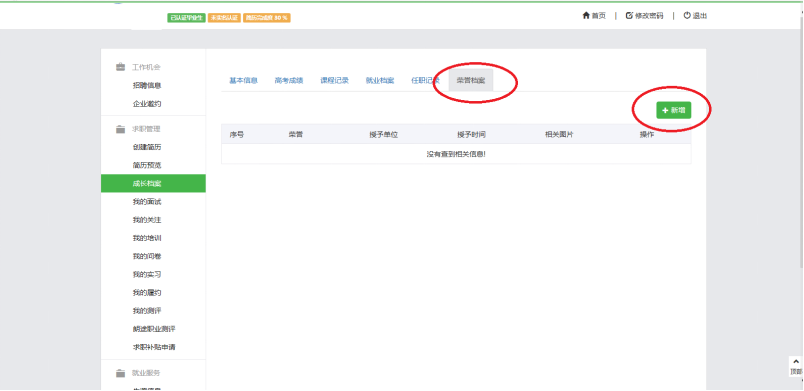Click the back-to-top arrow icon
This screenshot has height=391, width=804.
[796, 362]
